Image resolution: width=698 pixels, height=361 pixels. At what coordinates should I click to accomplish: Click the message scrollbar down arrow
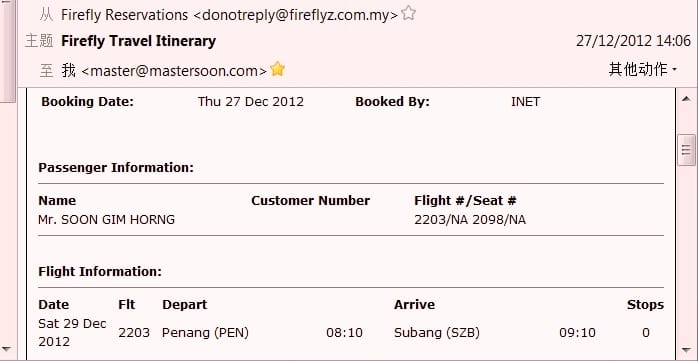pyautogui.click(x=686, y=350)
